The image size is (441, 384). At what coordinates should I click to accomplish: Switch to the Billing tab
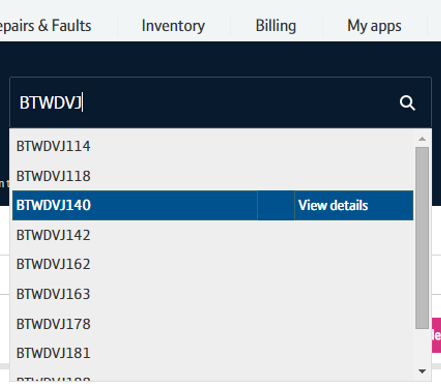coord(276,26)
